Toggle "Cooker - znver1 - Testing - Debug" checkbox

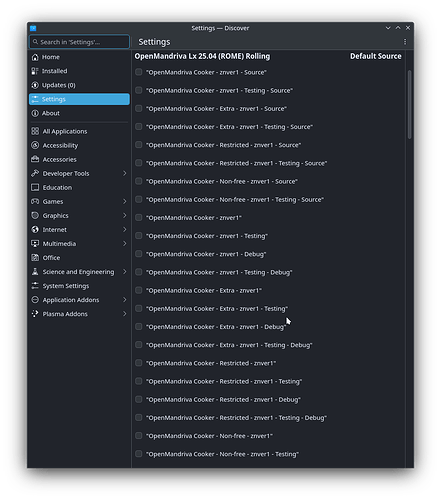click(x=139, y=272)
